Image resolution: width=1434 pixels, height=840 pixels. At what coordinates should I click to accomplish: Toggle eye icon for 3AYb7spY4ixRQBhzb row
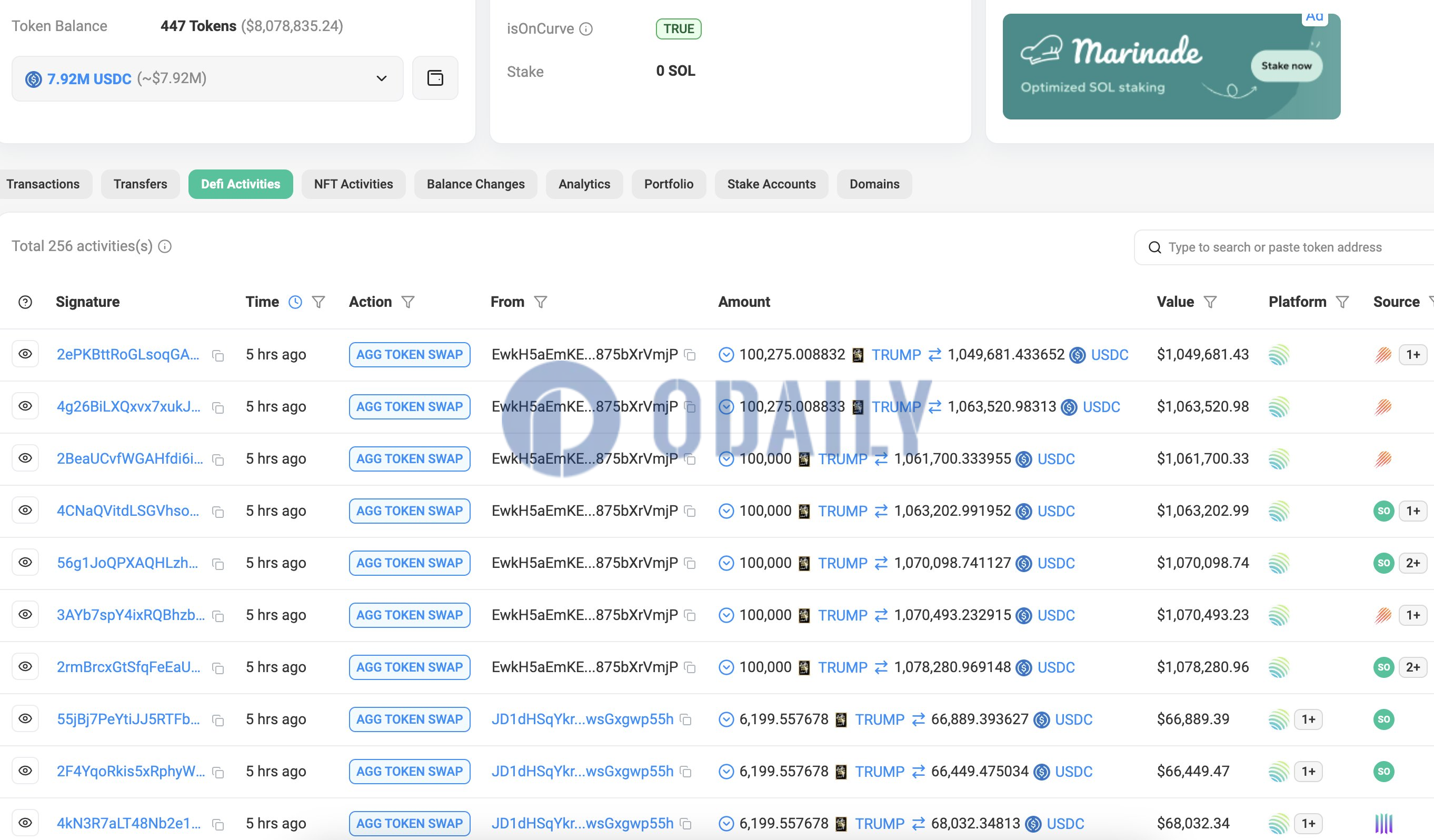tap(25, 615)
